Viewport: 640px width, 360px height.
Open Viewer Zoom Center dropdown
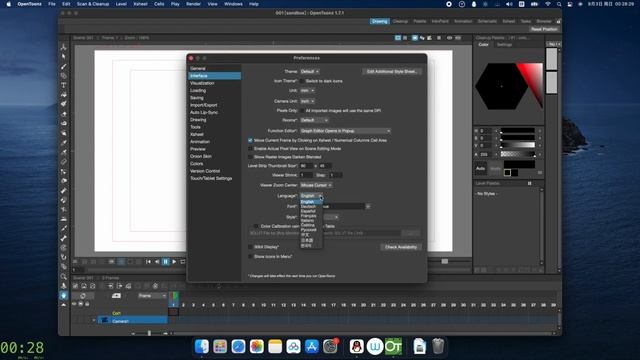pyautogui.click(x=316, y=185)
